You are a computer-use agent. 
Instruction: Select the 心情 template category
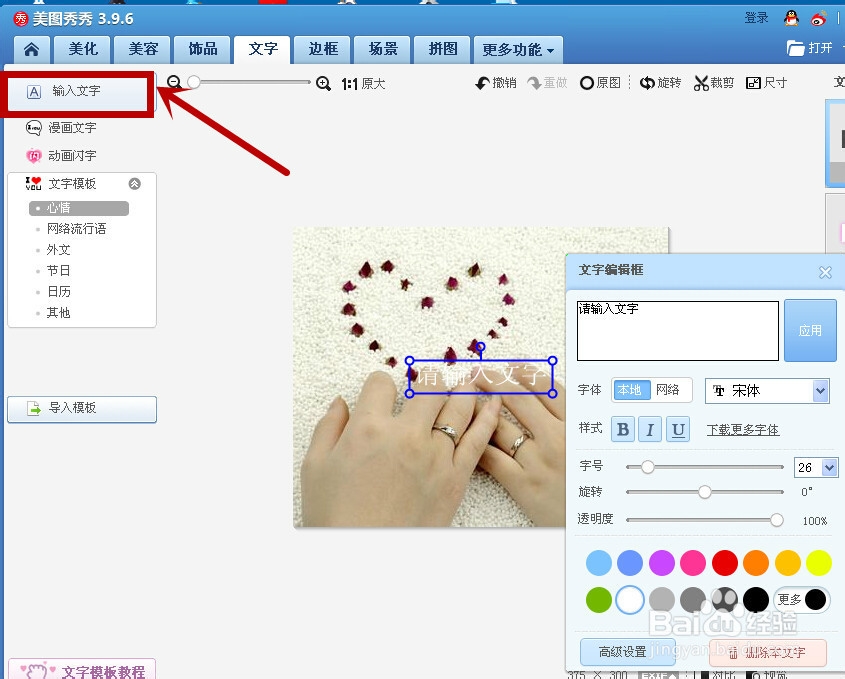pyautogui.click(x=79, y=208)
